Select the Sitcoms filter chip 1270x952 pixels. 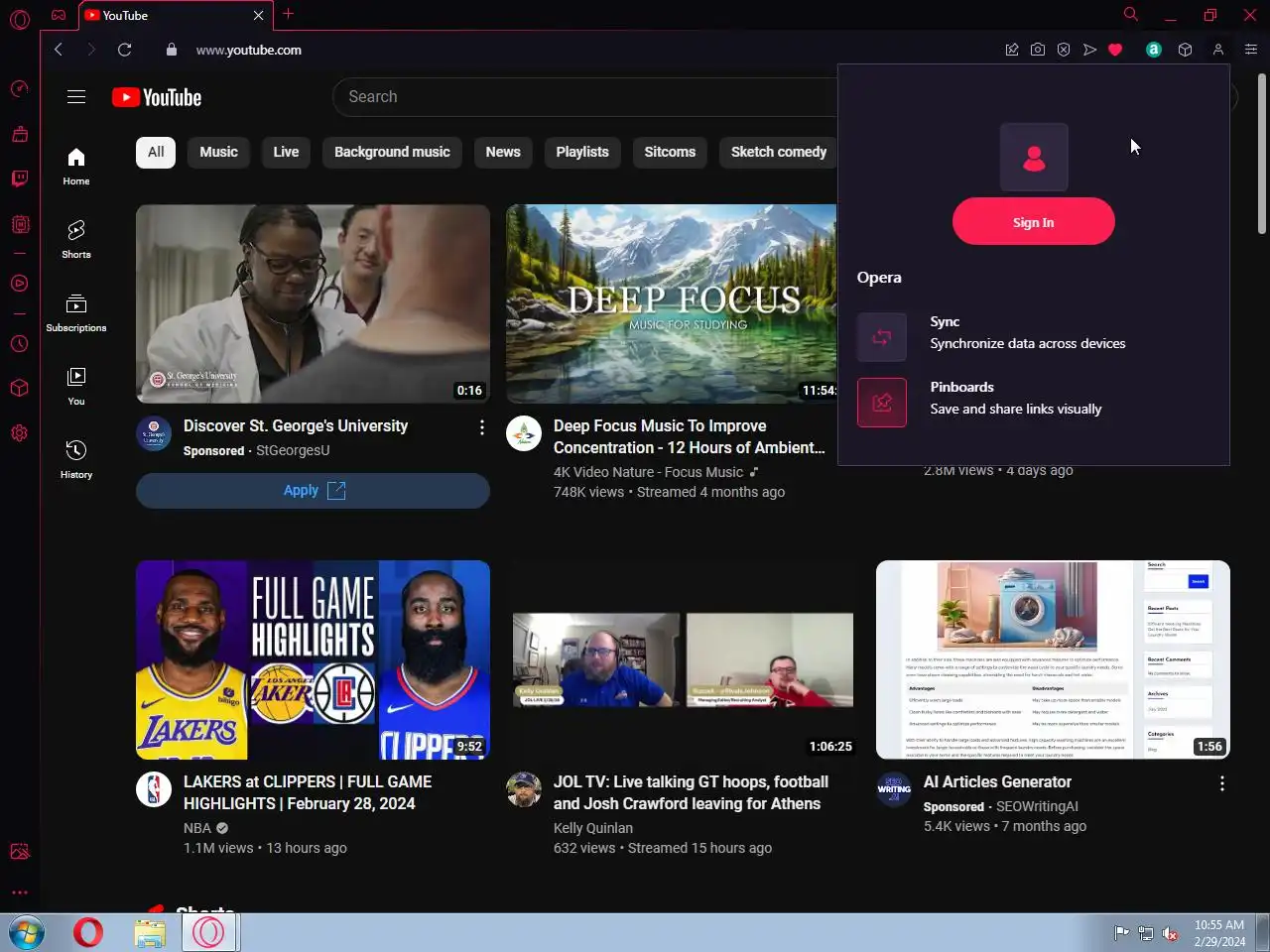[670, 152]
